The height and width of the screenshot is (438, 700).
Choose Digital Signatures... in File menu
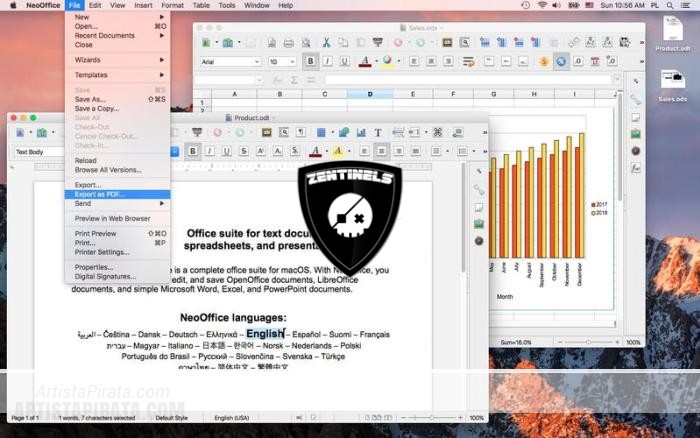click(x=117, y=276)
